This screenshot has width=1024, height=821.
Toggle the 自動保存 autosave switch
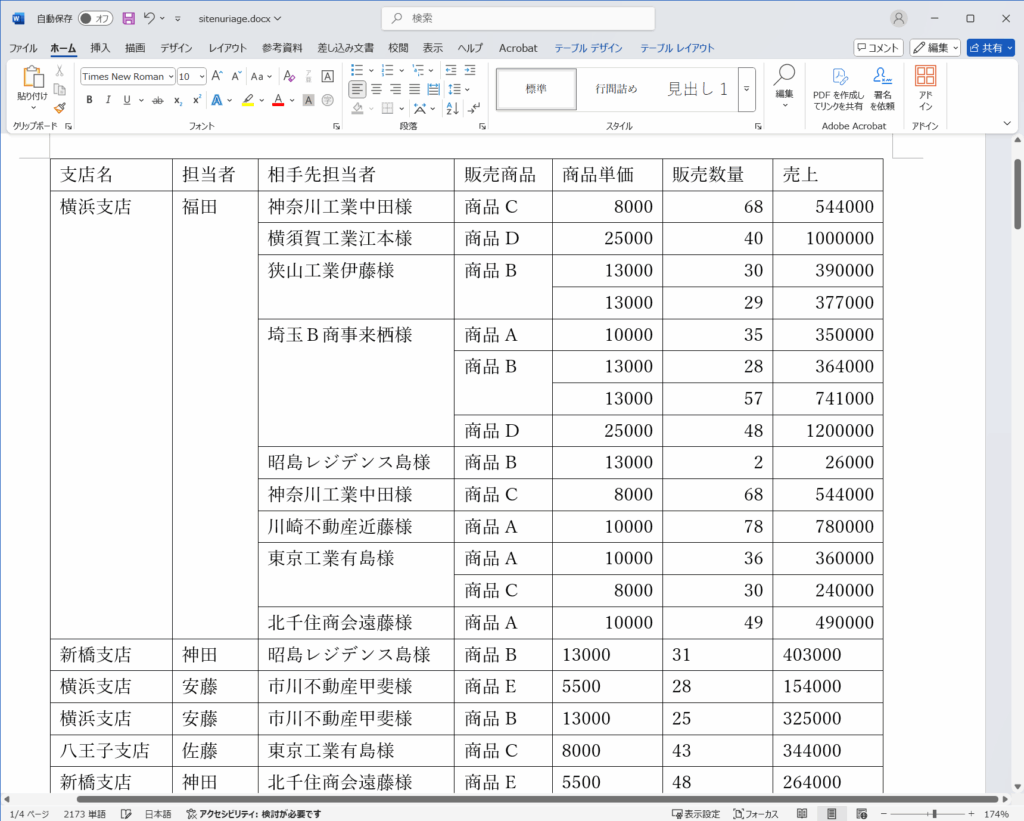(96, 18)
